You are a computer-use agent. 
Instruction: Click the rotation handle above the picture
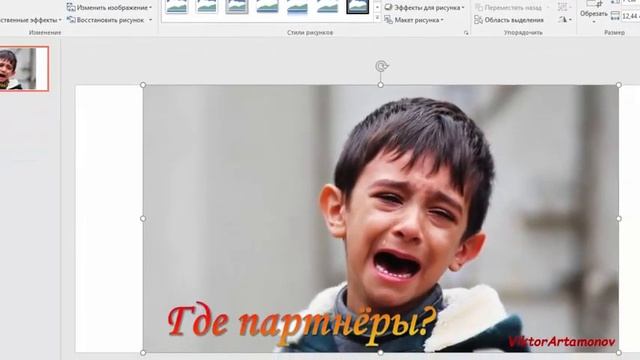[381, 66]
